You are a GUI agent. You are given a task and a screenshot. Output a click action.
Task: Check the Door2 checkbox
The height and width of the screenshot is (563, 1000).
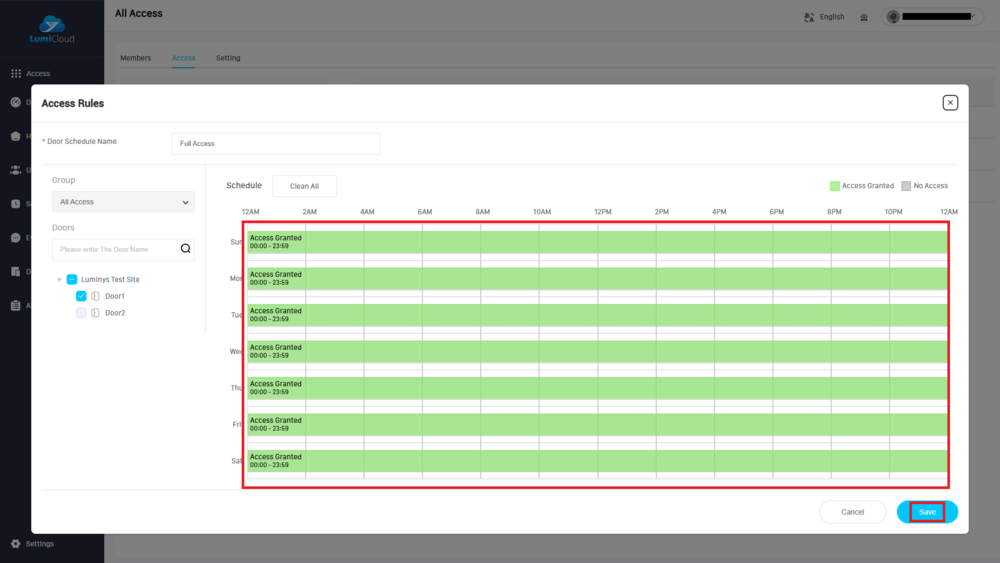tap(81, 313)
